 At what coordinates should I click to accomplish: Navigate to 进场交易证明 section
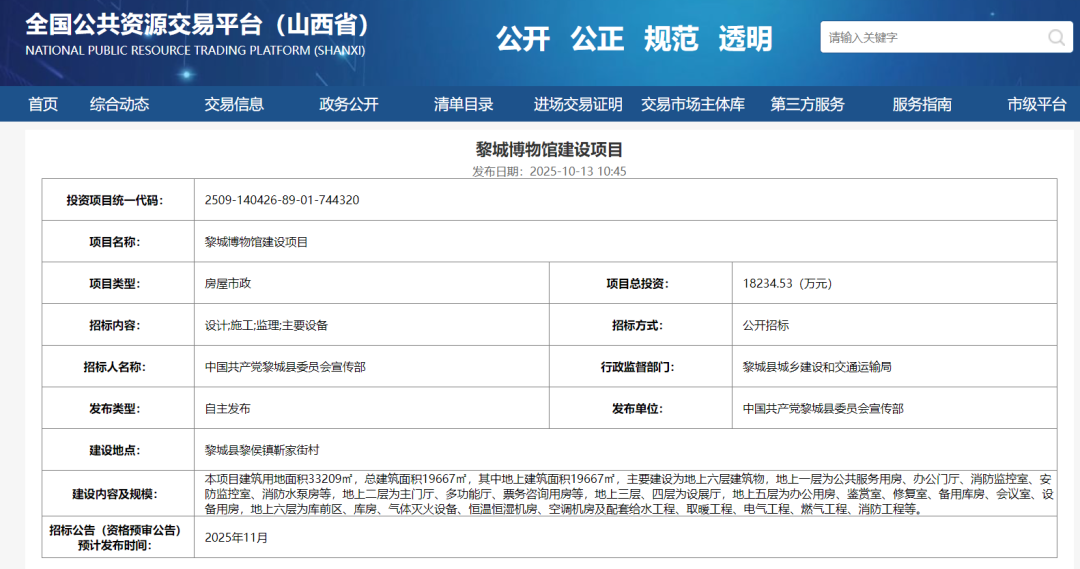578,104
